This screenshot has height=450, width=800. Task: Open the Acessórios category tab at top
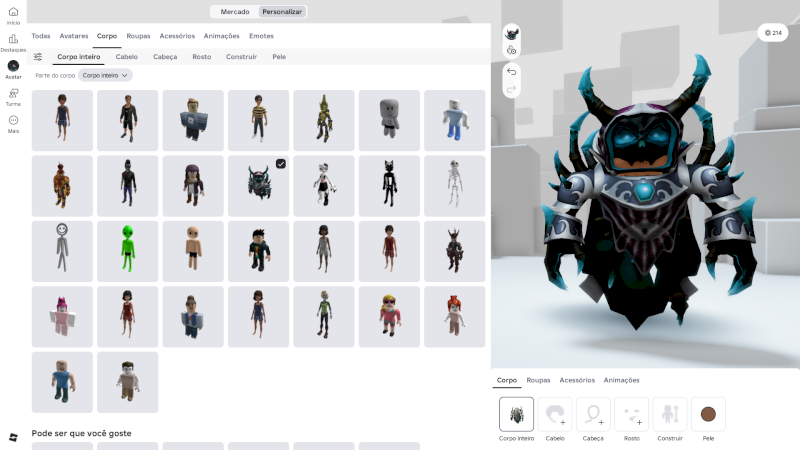[177, 36]
